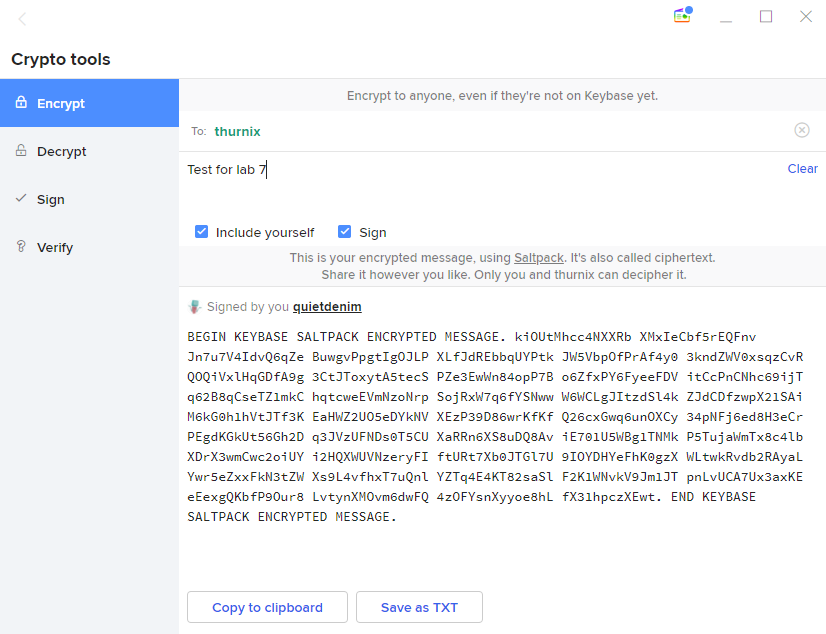
Task: Save the encrypted message as TXT
Action: [x=419, y=607]
